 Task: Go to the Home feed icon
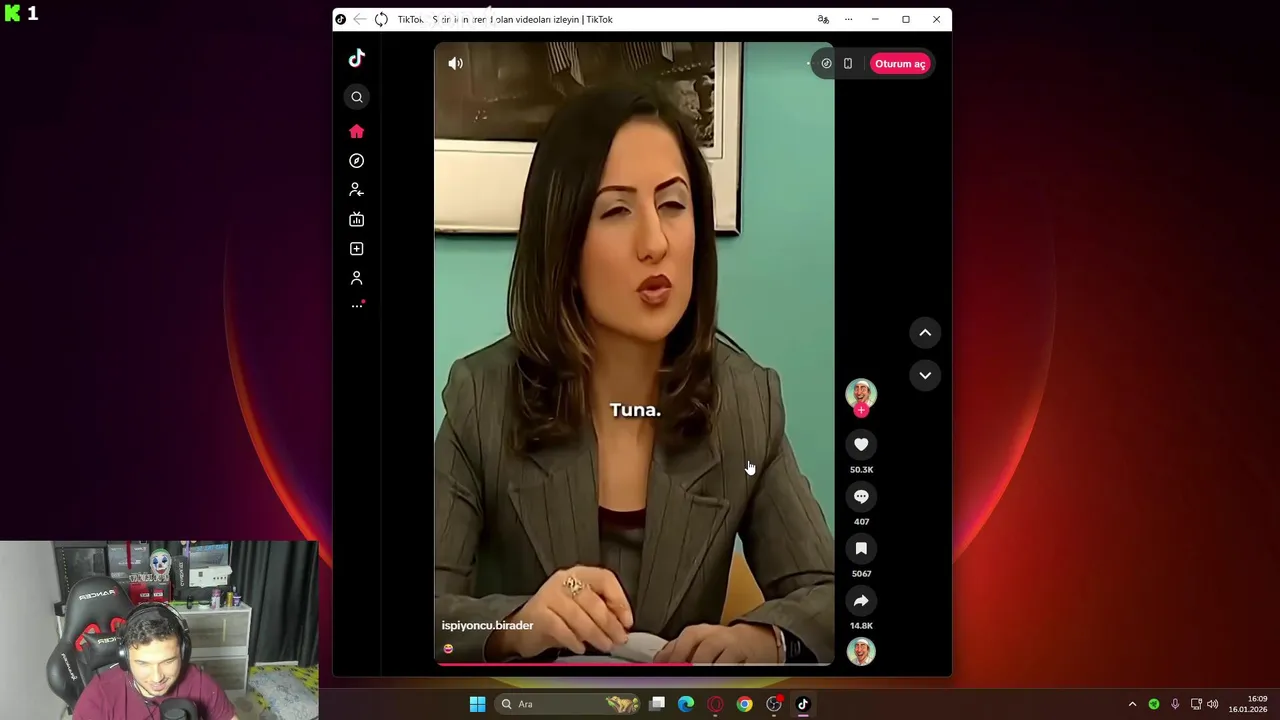tap(357, 131)
